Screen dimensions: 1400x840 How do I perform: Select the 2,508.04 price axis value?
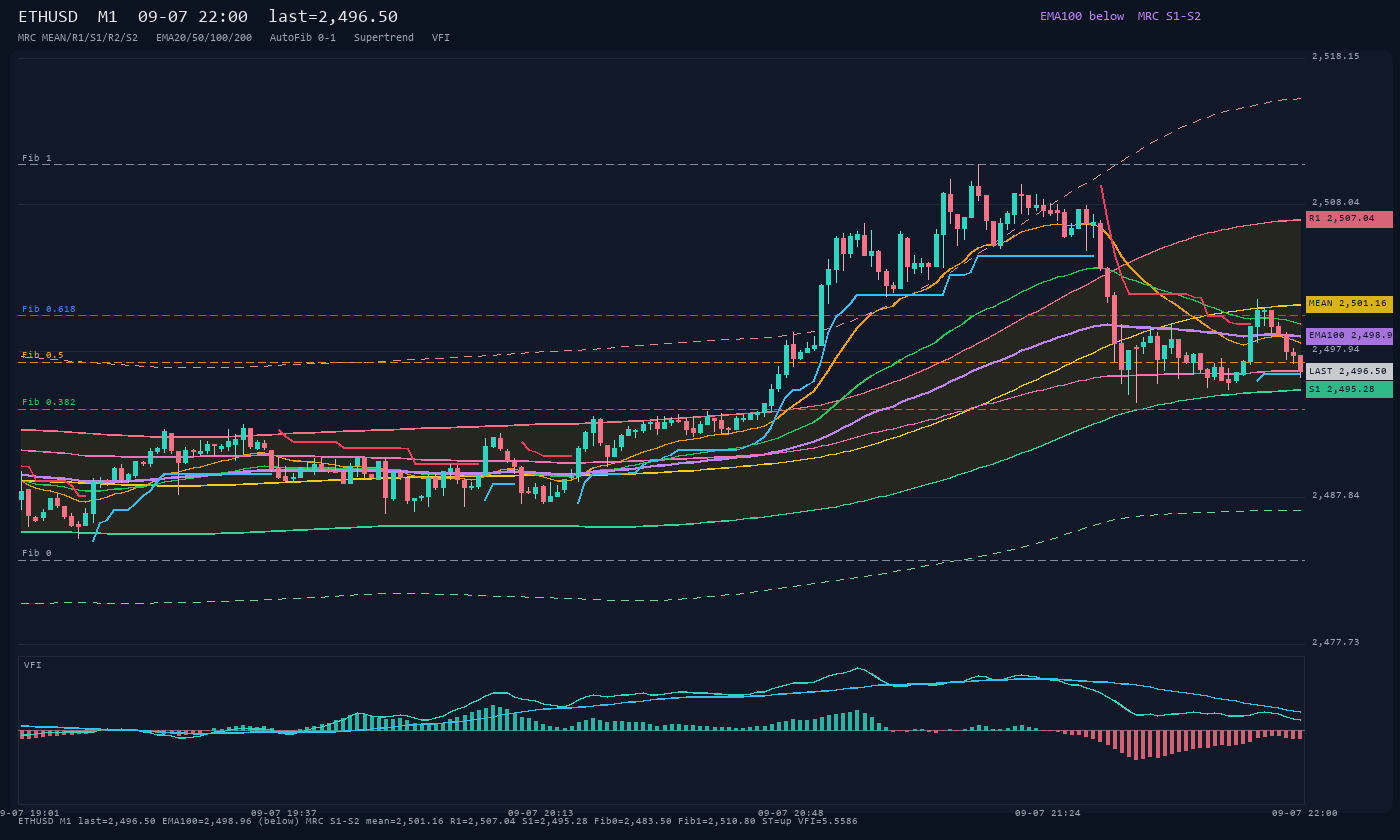click(x=1336, y=202)
